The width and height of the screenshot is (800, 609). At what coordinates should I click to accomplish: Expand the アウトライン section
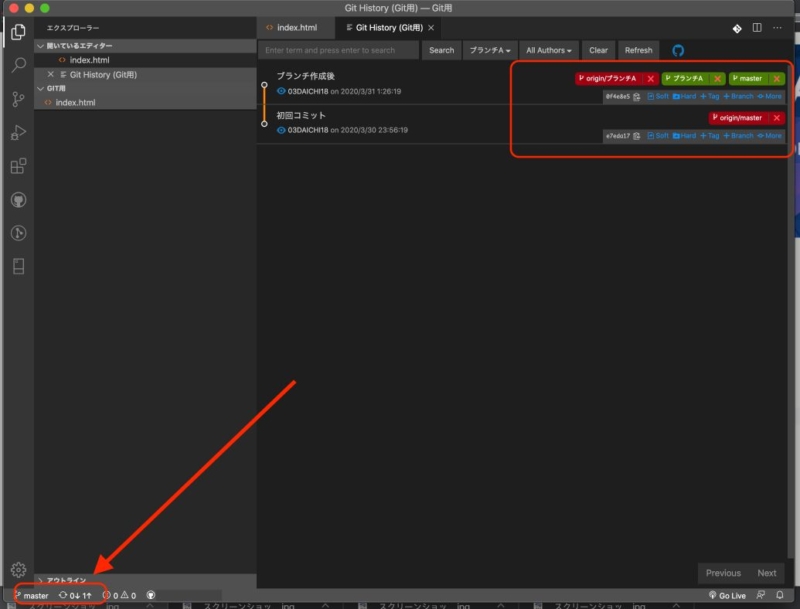[145, 580]
